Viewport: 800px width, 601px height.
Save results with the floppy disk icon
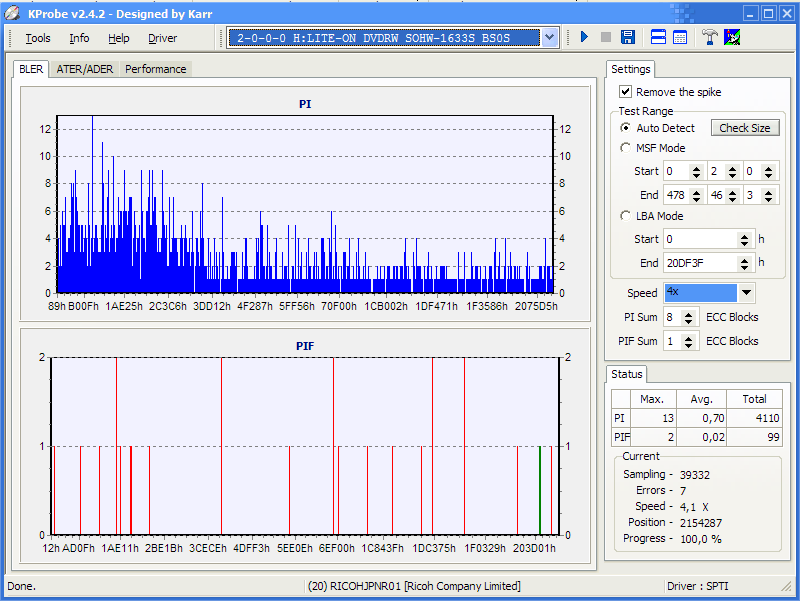click(x=628, y=37)
